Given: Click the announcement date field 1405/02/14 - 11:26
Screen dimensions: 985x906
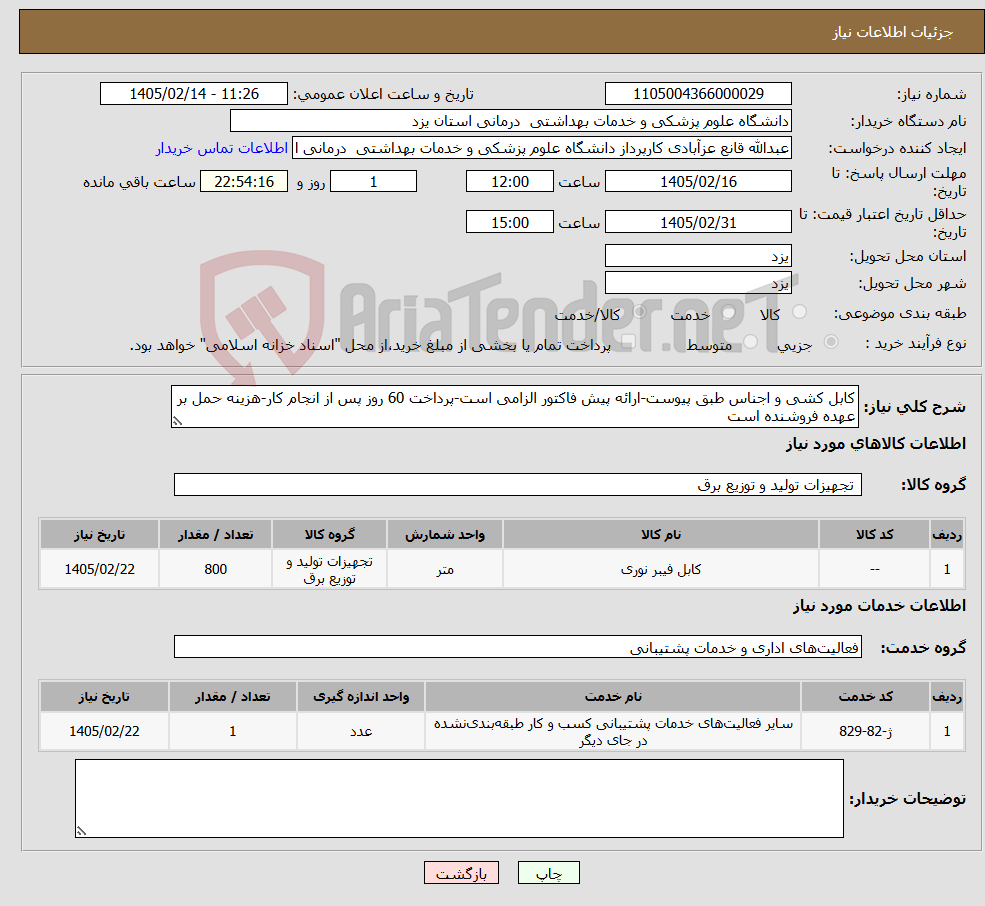Looking at the screenshot, I should [x=193, y=94].
